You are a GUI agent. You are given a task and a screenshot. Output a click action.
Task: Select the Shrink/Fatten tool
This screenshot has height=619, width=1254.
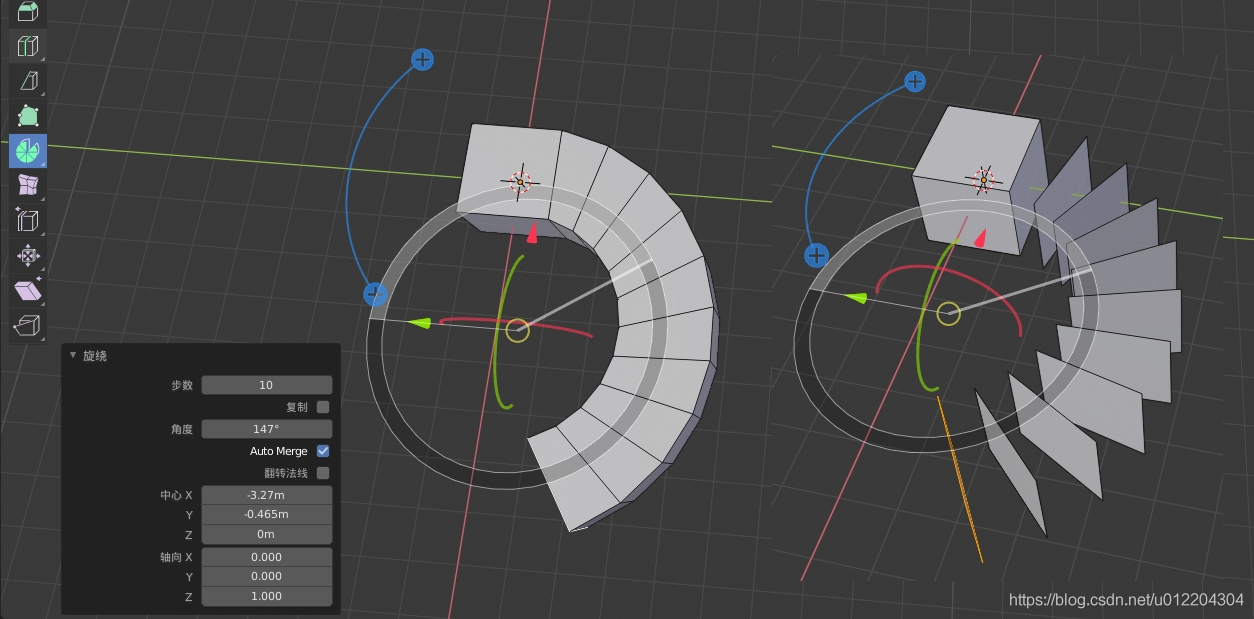coord(28,255)
